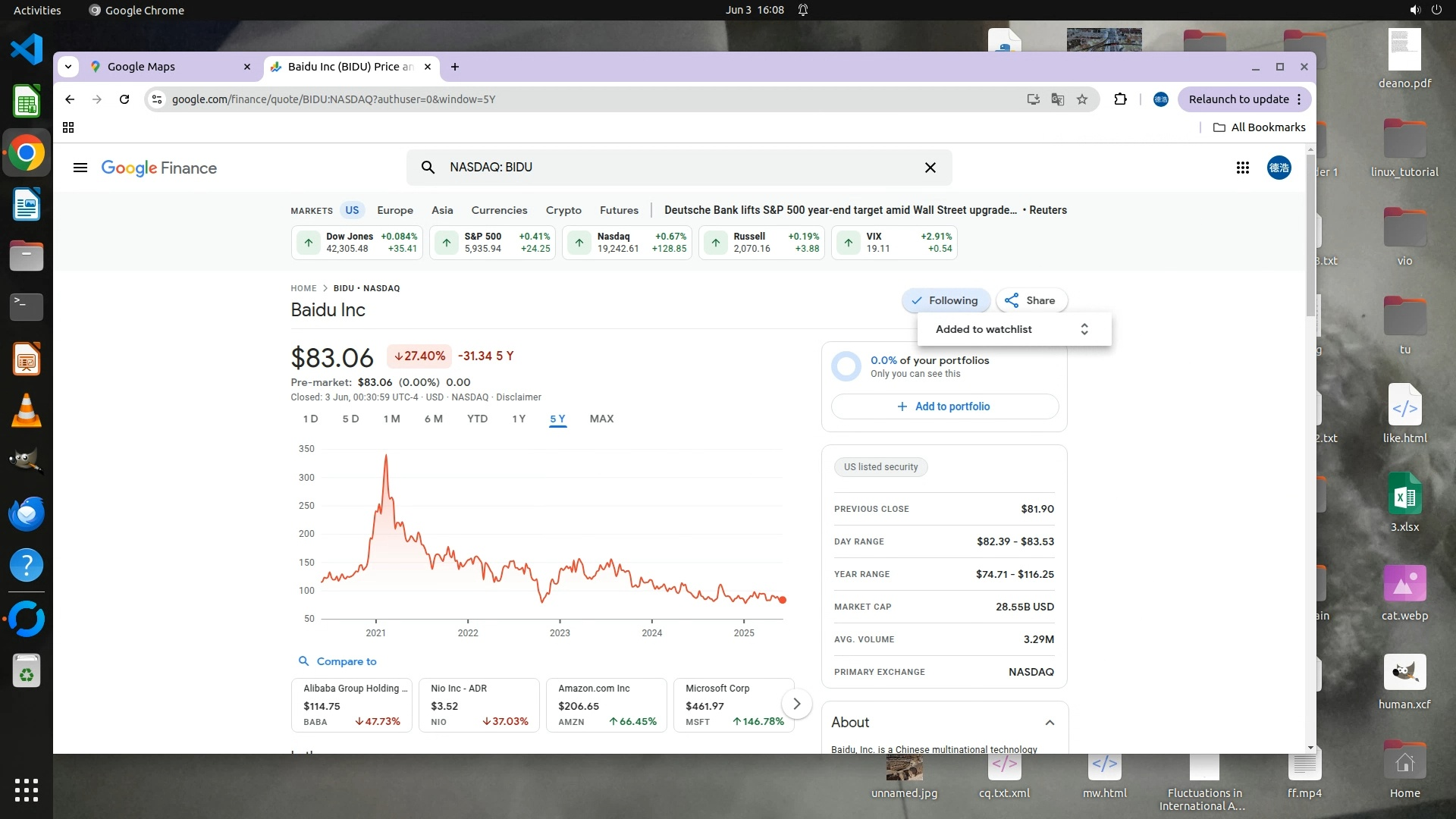This screenshot has height=819, width=1456.
Task: Clear the NASDAQ: BIDU search box
Action: coord(930,168)
